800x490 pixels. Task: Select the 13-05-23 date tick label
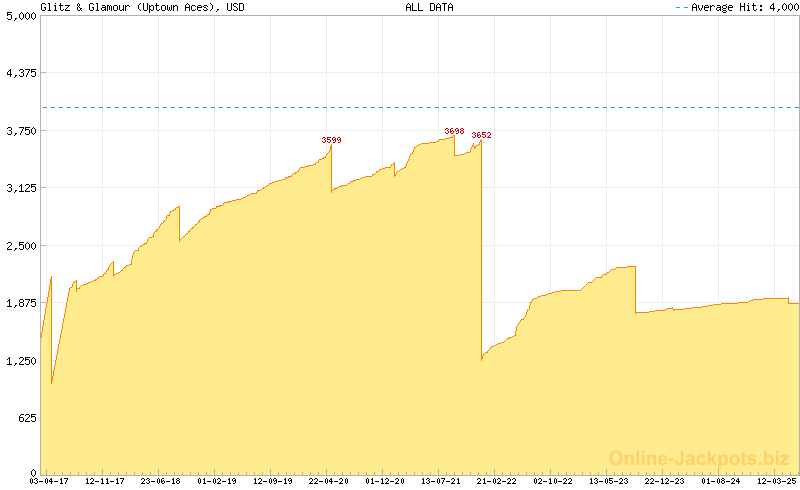point(609,481)
